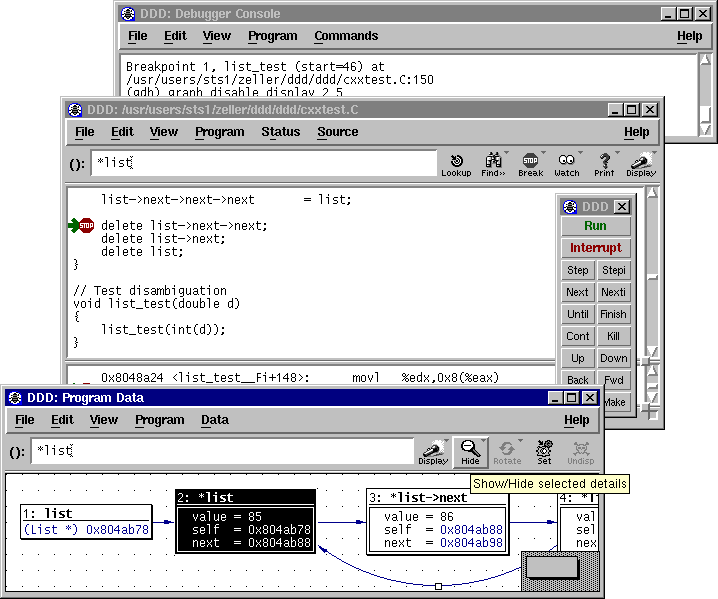This screenshot has width=718, height=599.
Task: Open Program menu in Debugger Console
Action: pos(272,36)
